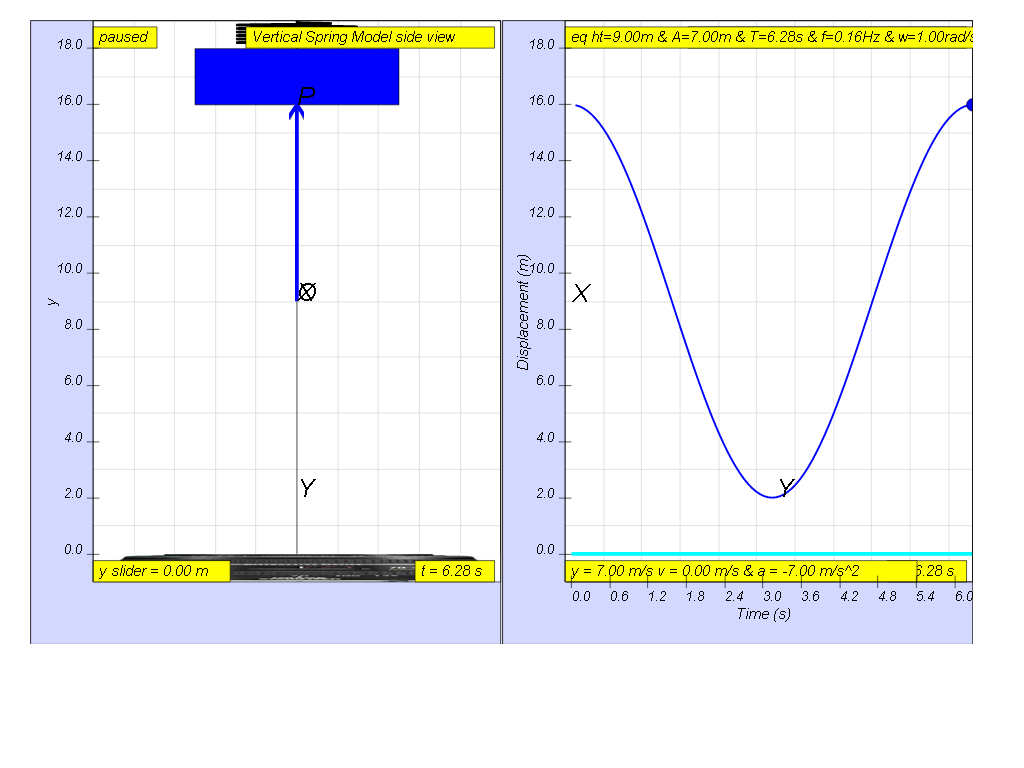This screenshot has height=768, width=1024.
Task: Click the compressed spring coil above the title
Action: [241, 35]
